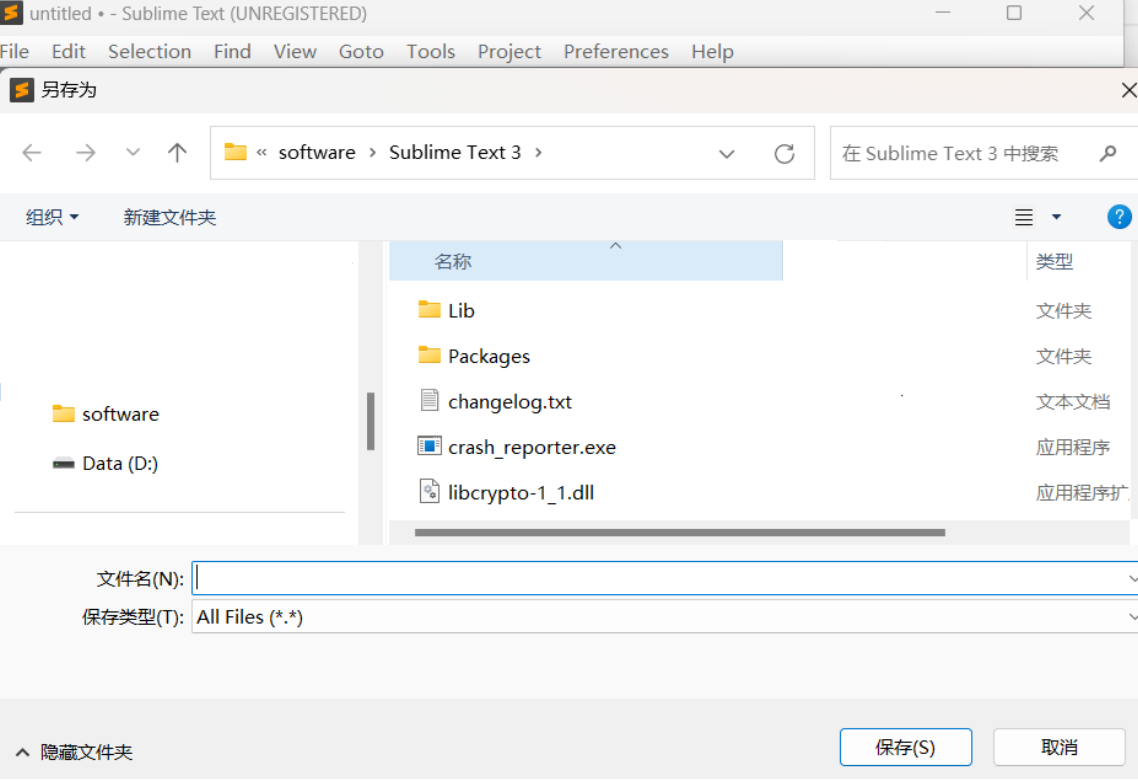The height and width of the screenshot is (781, 1138).
Task: Create a new folder with 新建文件夹
Action: click(170, 217)
